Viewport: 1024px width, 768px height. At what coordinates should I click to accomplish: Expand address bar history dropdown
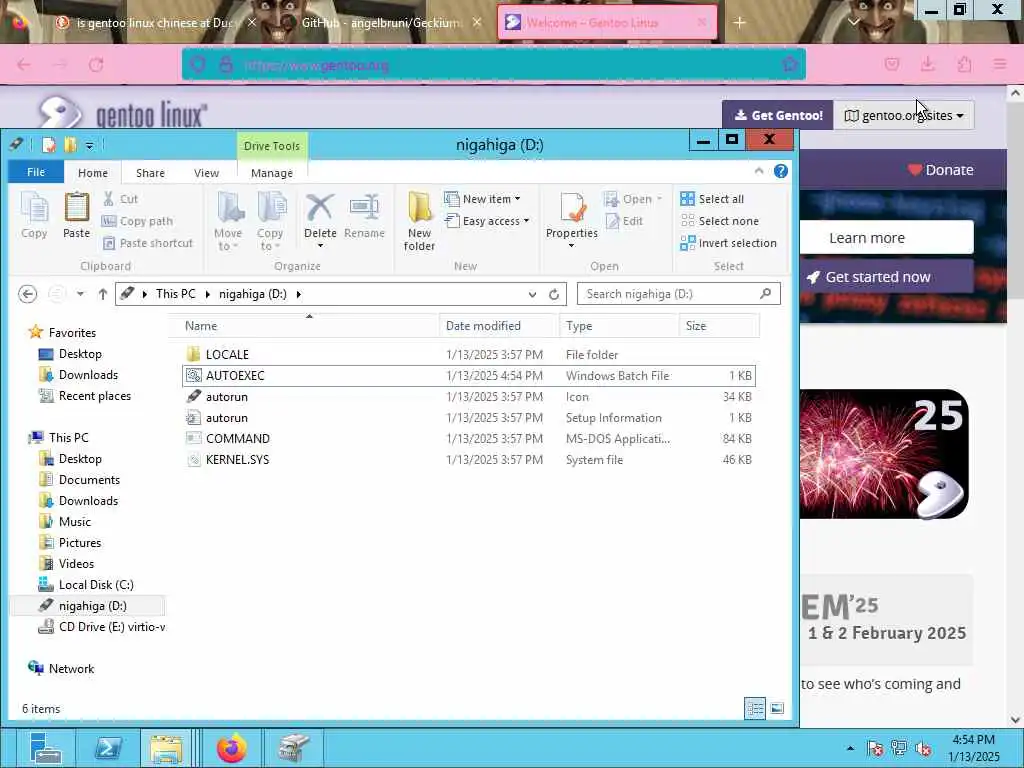pos(532,294)
